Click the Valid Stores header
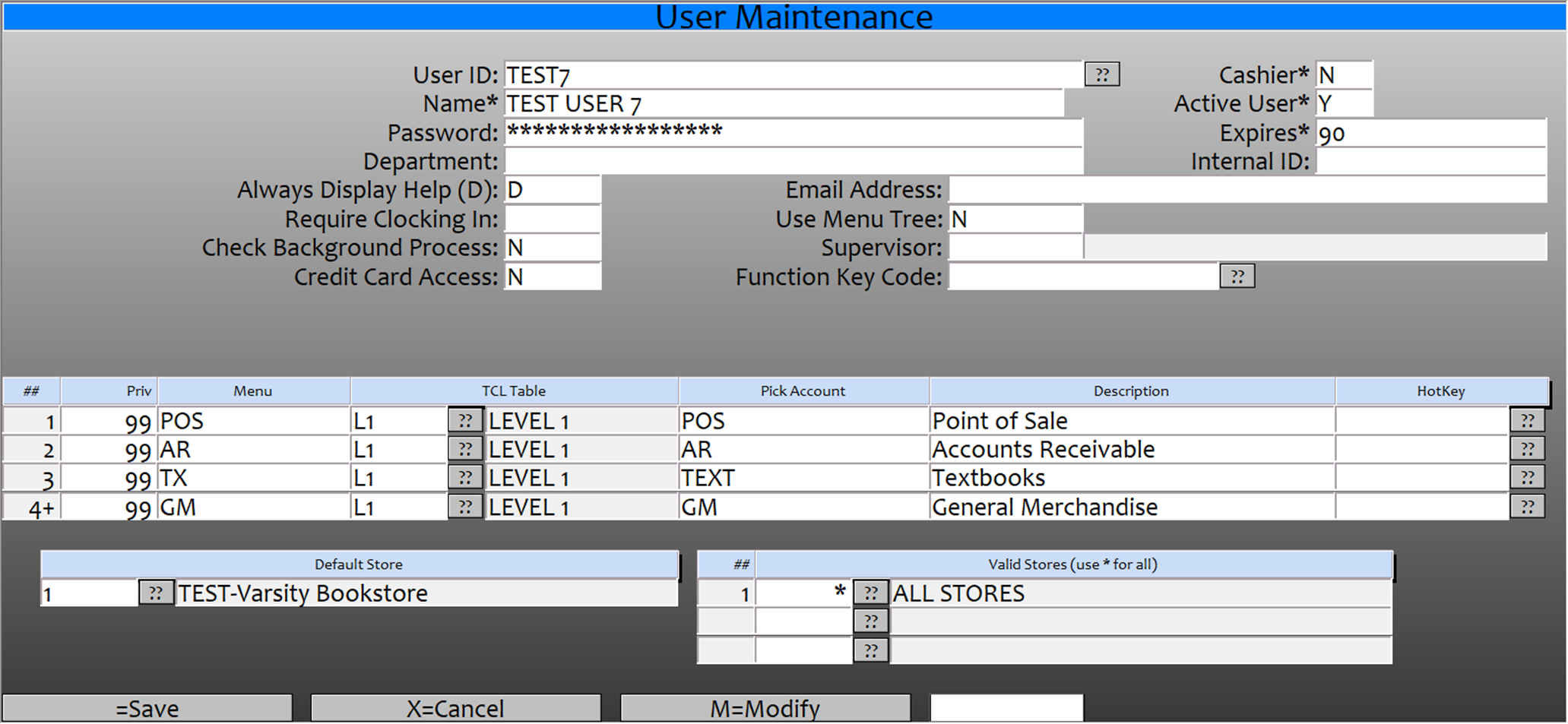Image resolution: width=1568 pixels, height=724 pixels. pos(1073,564)
